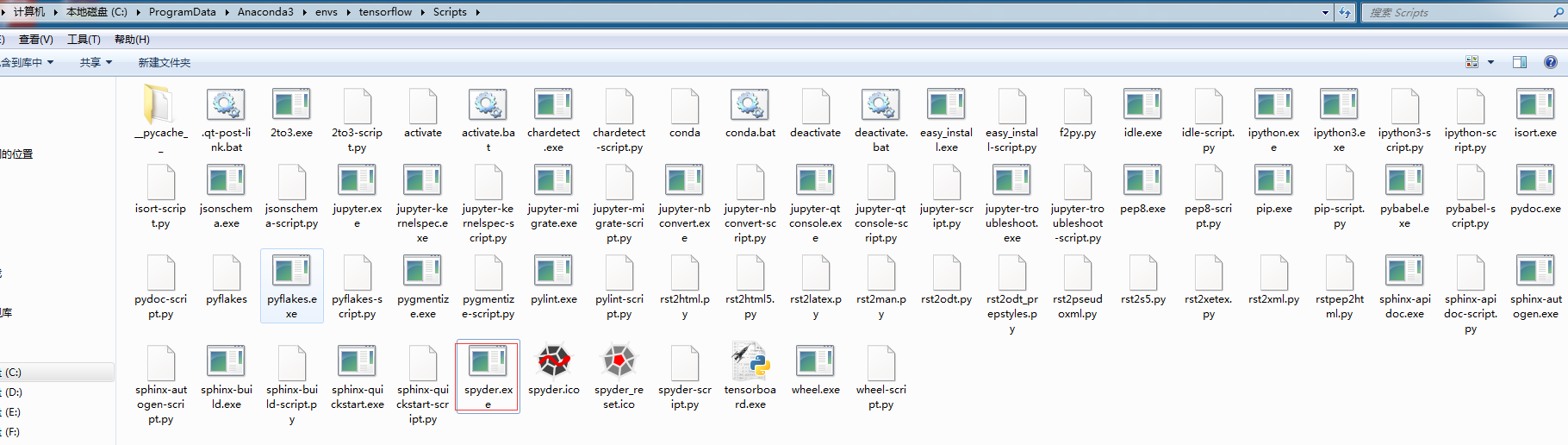Expand the arrow after envs in path
The width and height of the screenshot is (1568, 445).
tap(349, 12)
